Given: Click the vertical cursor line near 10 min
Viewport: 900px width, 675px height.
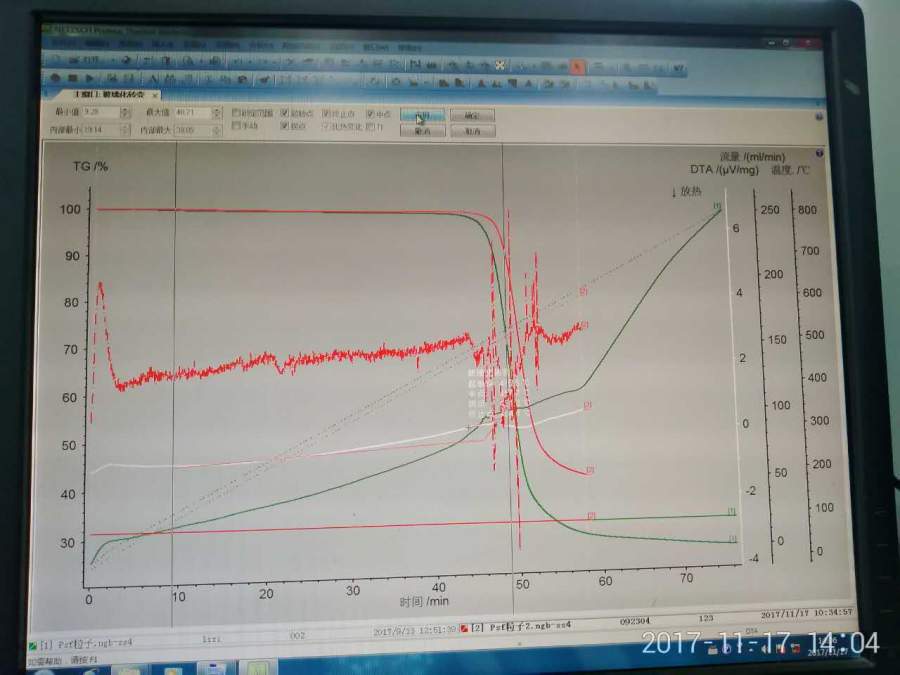Looking at the screenshot, I should [174, 385].
